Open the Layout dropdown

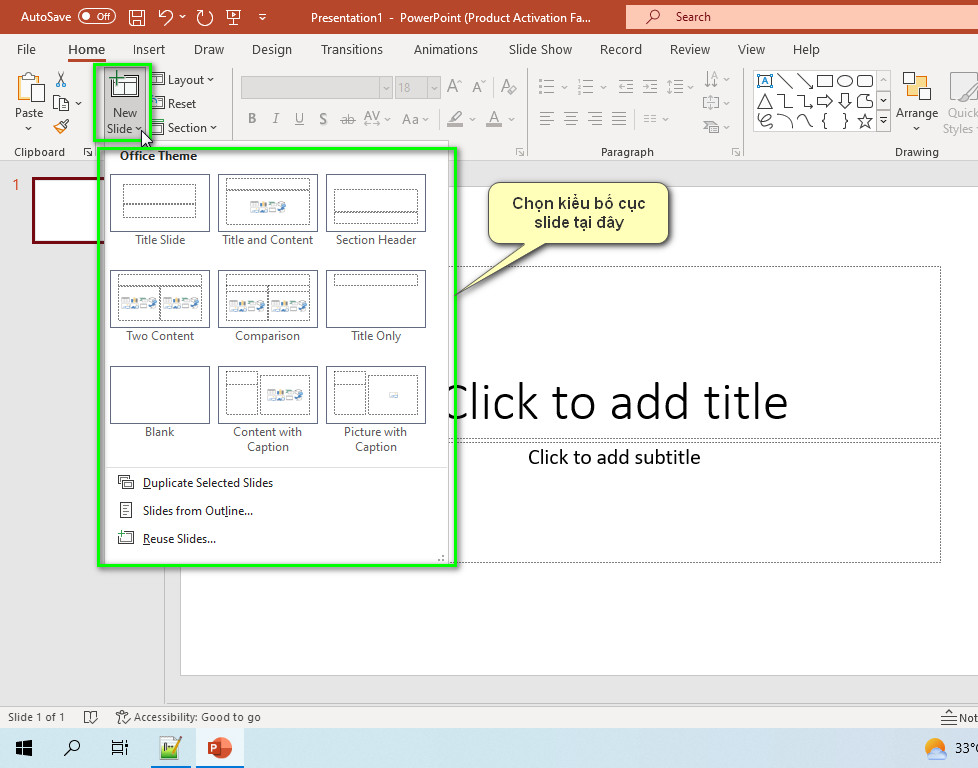(x=183, y=80)
